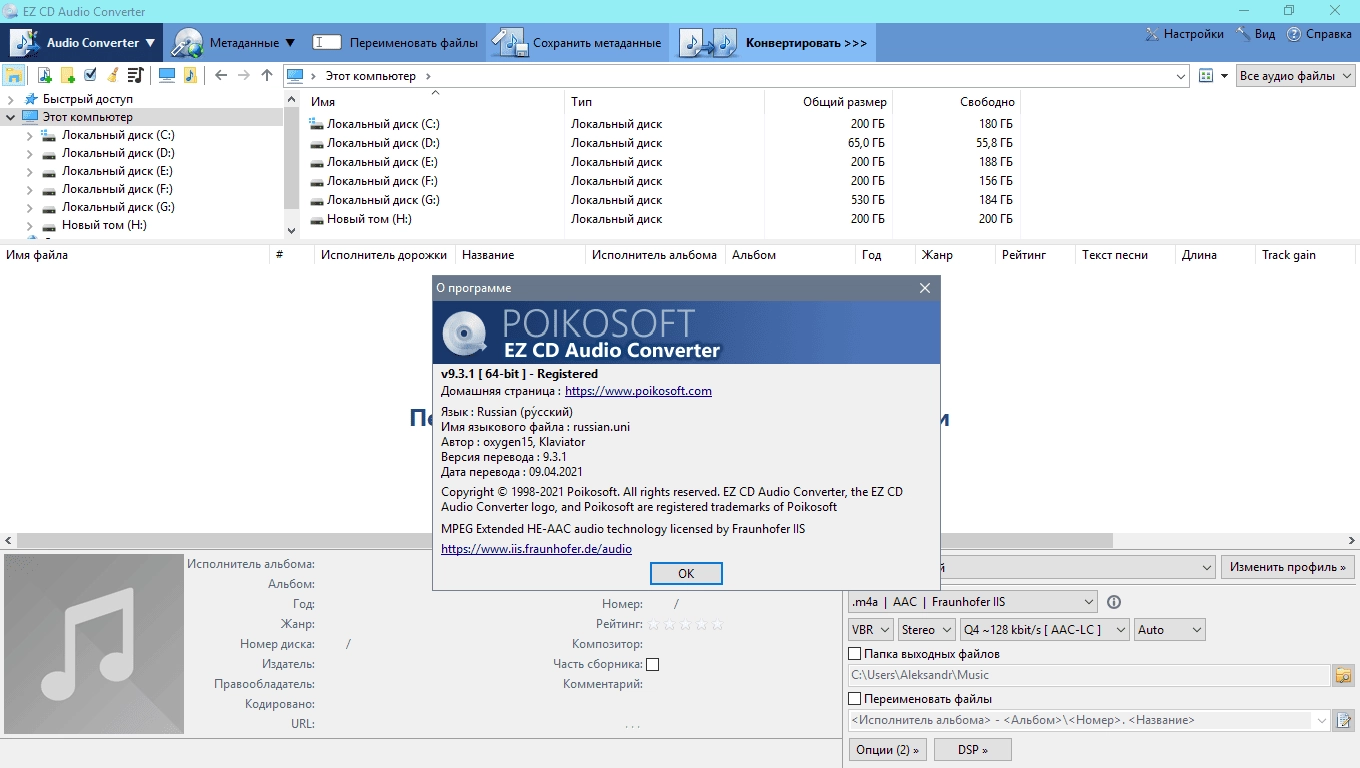1360x768 pixels.
Task: Edit filename pattern with notepad icon
Action: (x=1343, y=720)
